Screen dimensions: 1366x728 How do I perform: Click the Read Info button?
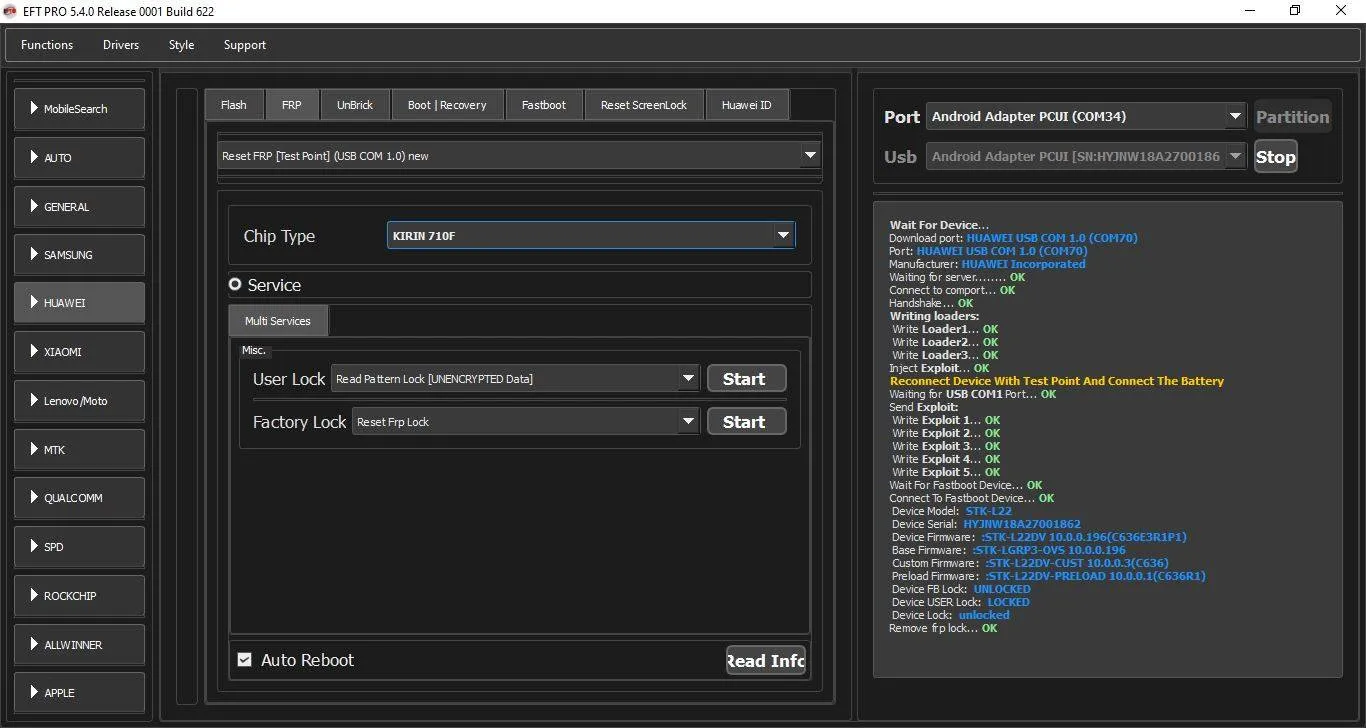(765, 660)
